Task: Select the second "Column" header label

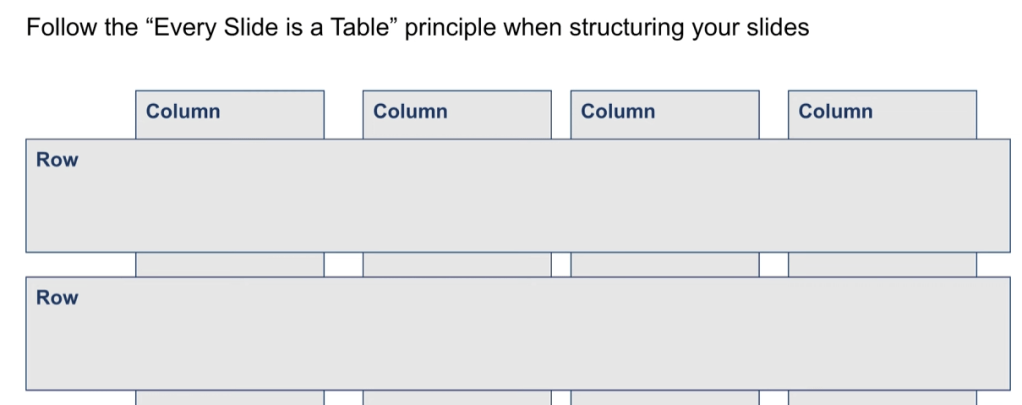Action: [x=410, y=112]
